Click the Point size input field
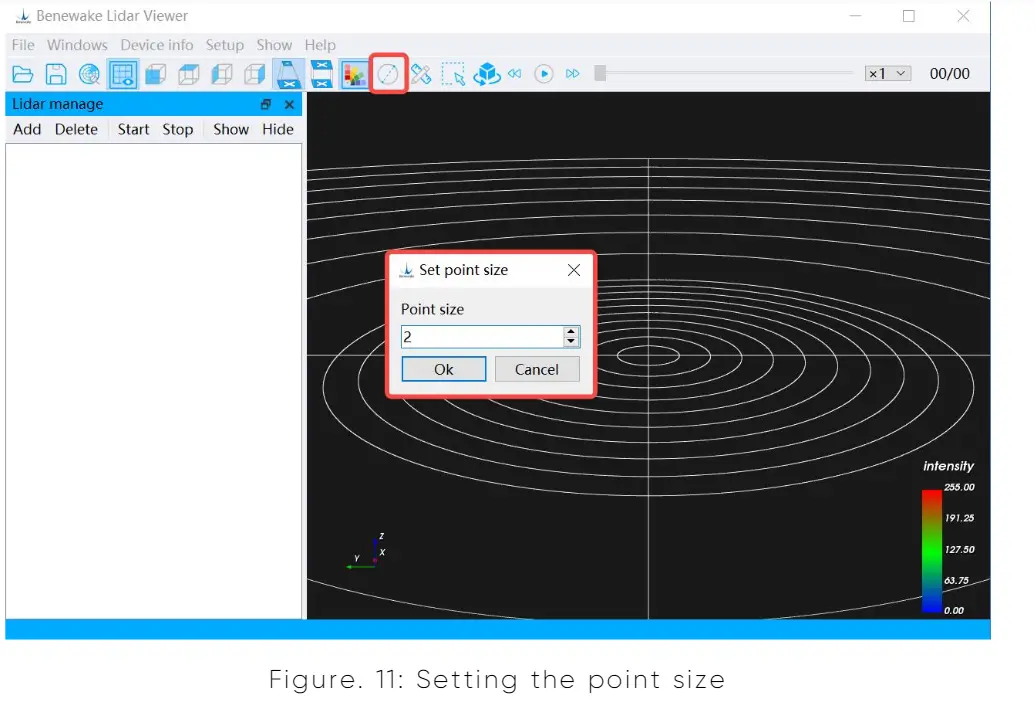Screen dimensions: 1035x701 click(x=482, y=337)
